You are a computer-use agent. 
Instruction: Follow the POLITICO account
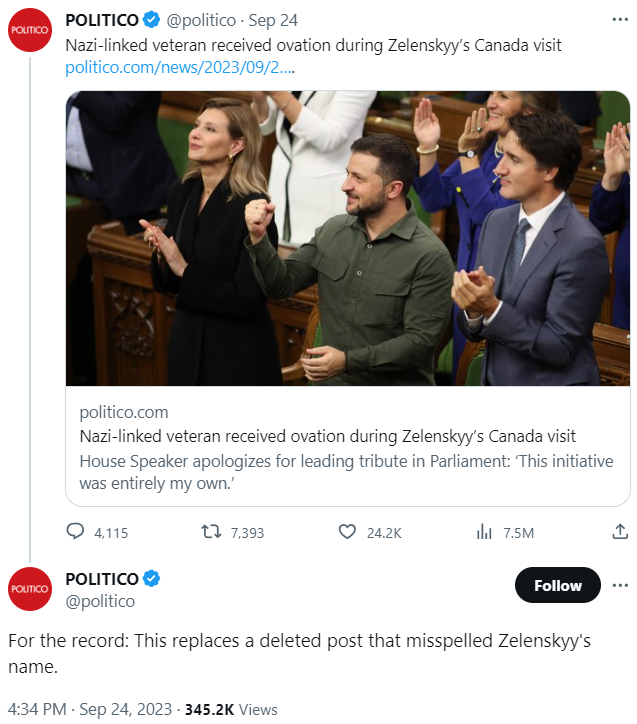(557, 585)
